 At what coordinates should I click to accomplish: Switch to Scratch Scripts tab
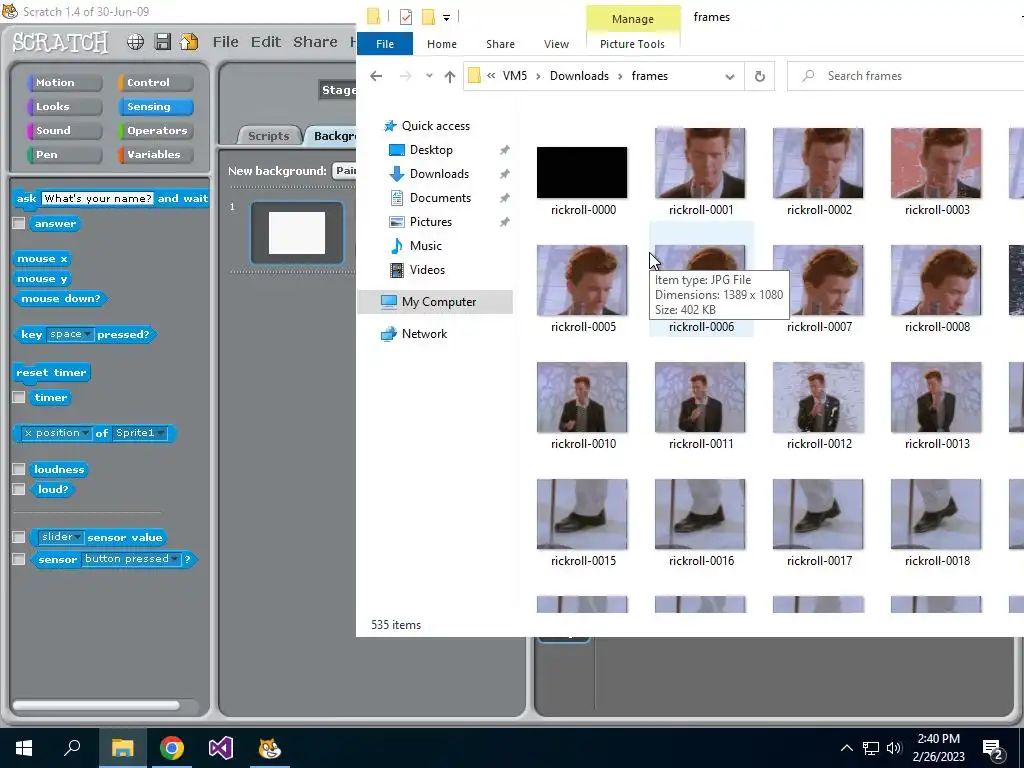pyautogui.click(x=268, y=136)
